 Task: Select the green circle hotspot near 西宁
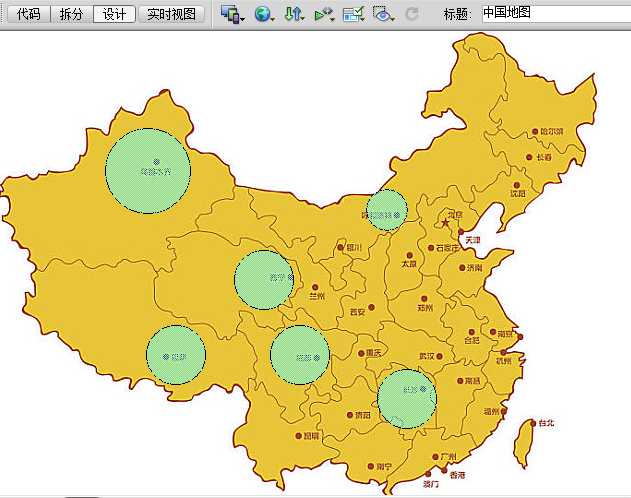pyautogui.click(x=264, y=280)
